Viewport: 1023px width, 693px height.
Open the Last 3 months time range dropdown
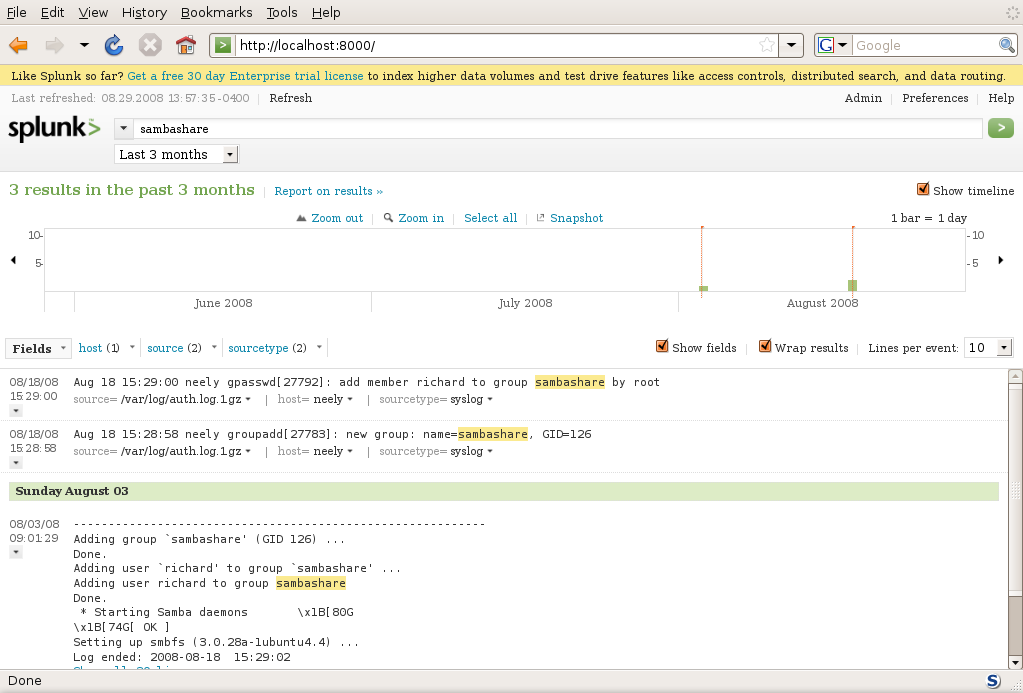177,155
